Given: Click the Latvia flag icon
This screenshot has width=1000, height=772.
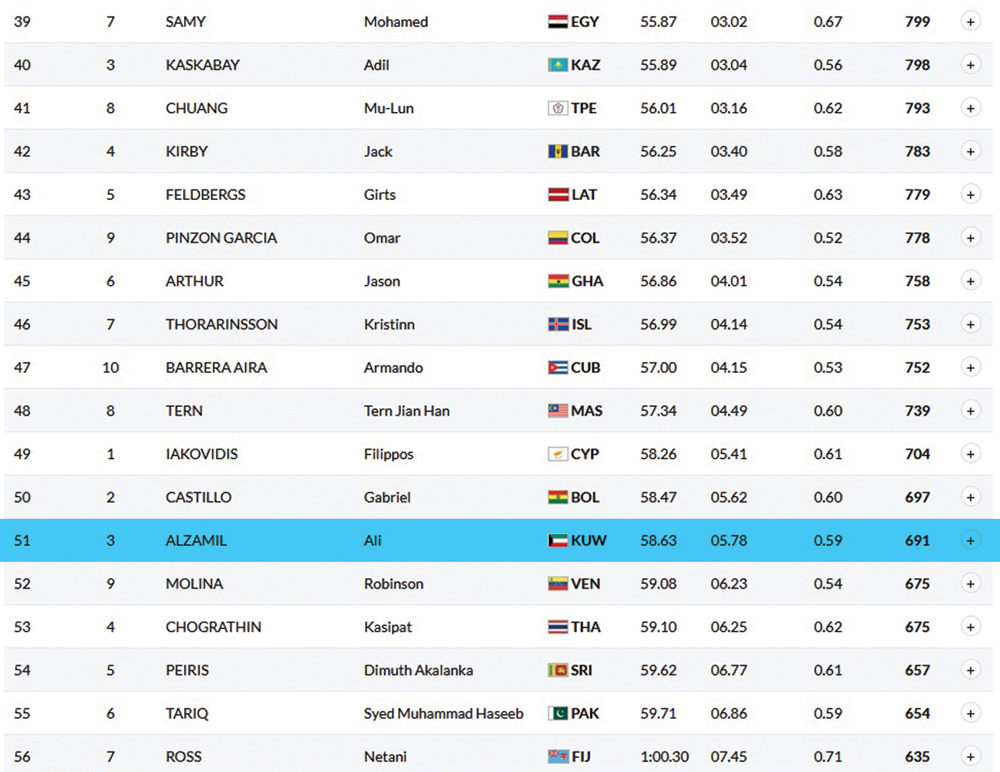Looking at the screenshot, I should tap(558, 195).
